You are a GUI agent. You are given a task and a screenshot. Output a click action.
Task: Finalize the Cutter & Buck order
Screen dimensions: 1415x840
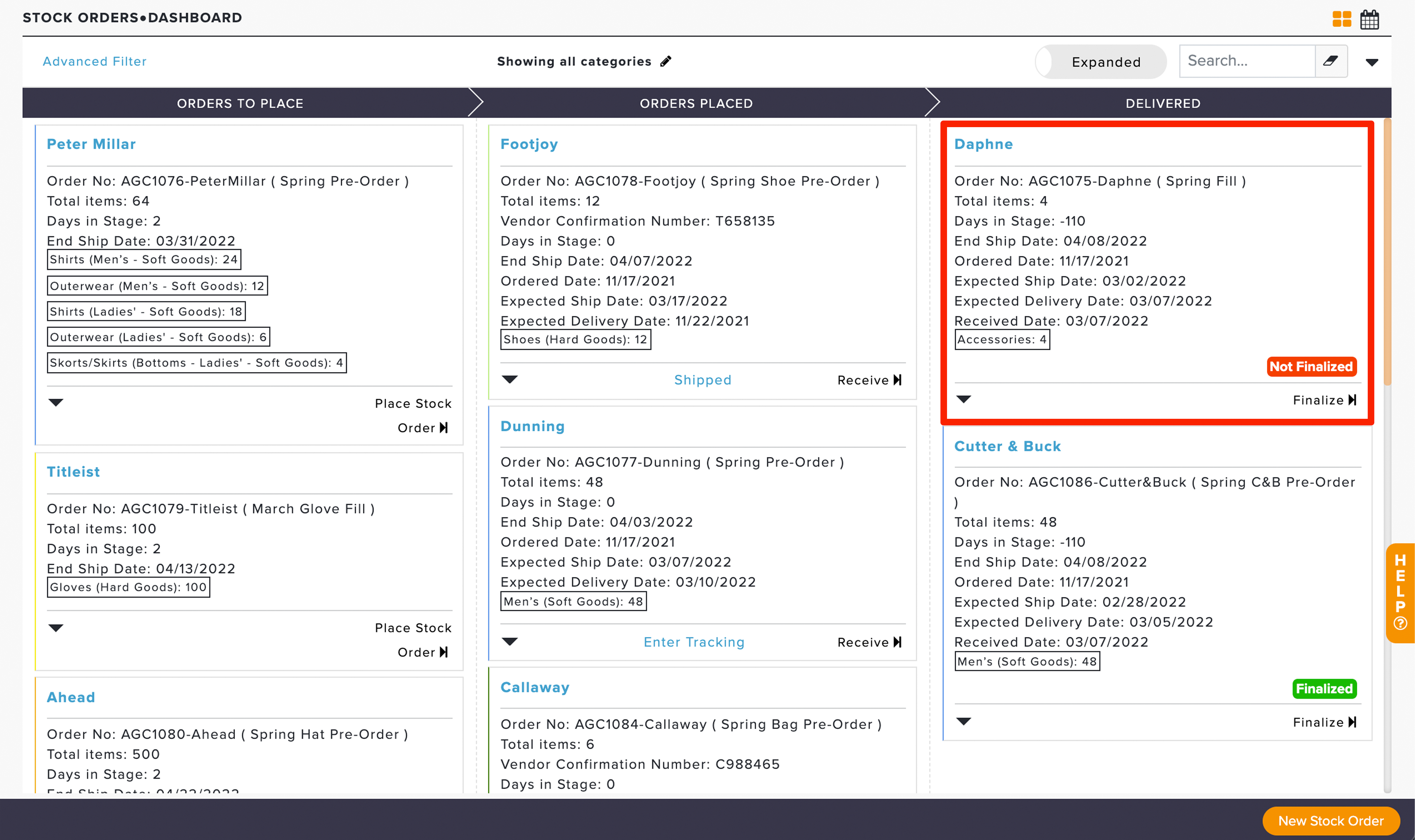point(1324,722)
